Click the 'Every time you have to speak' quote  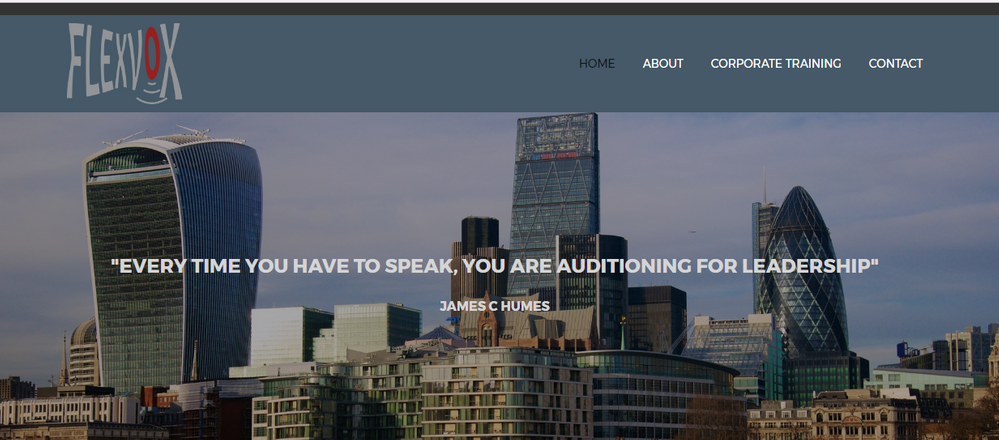click(x=494, y=266)
